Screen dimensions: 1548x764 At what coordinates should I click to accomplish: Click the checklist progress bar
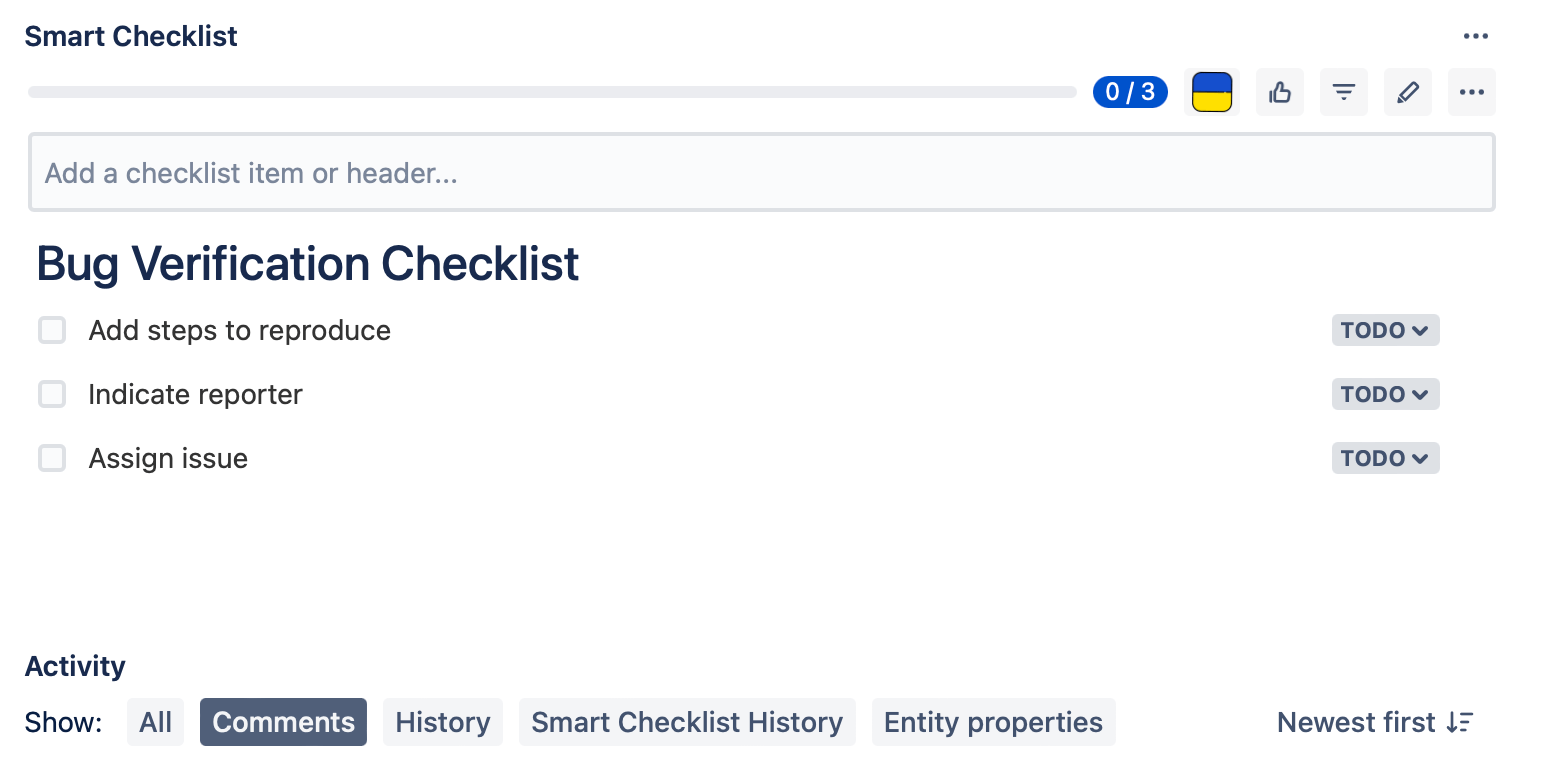pyautogui.click(x=552, y=92)
